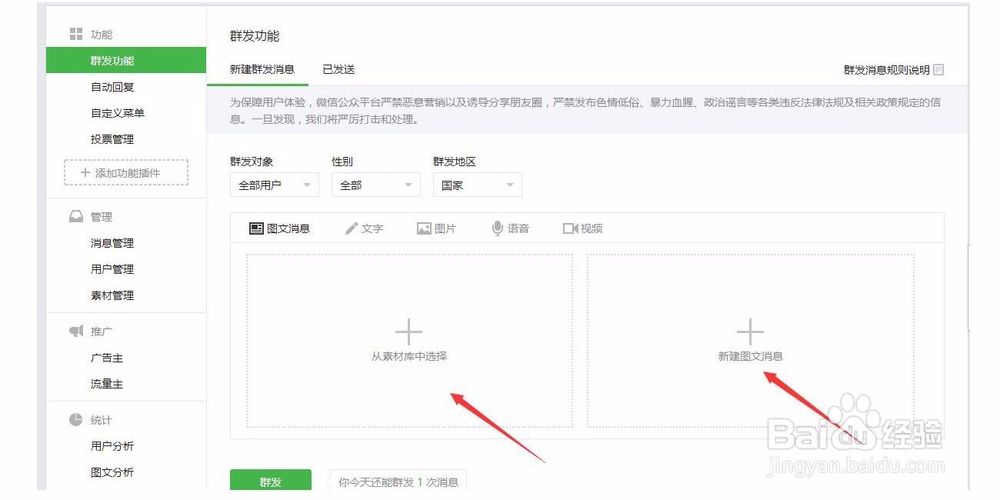
Task: Click the document icon beside 群发消息规则说明
Action: click(x=938, y=70)
